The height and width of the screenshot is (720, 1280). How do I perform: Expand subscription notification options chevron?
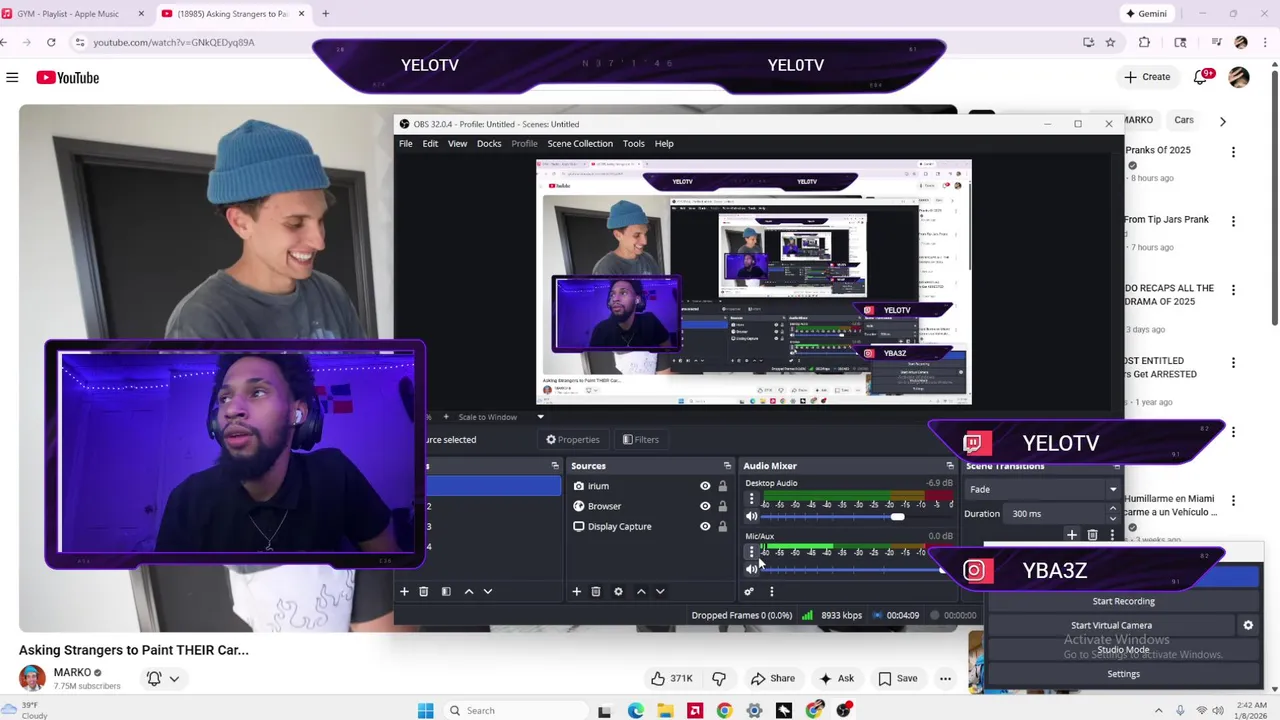pyautogui.click(x=174, y=678)
